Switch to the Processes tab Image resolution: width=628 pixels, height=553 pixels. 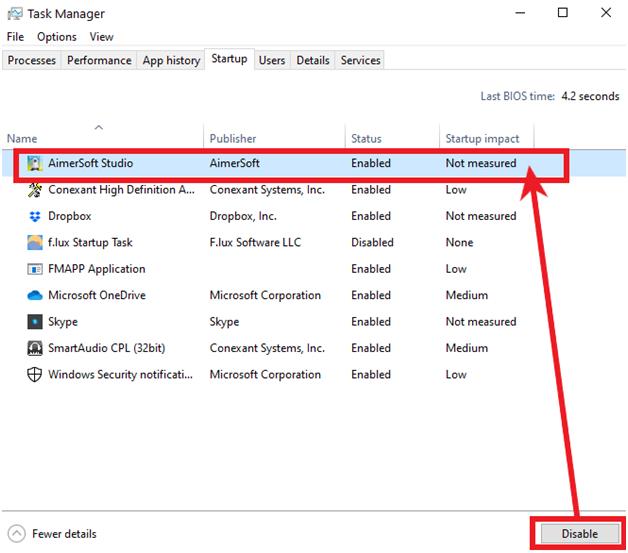pos(32,60)
